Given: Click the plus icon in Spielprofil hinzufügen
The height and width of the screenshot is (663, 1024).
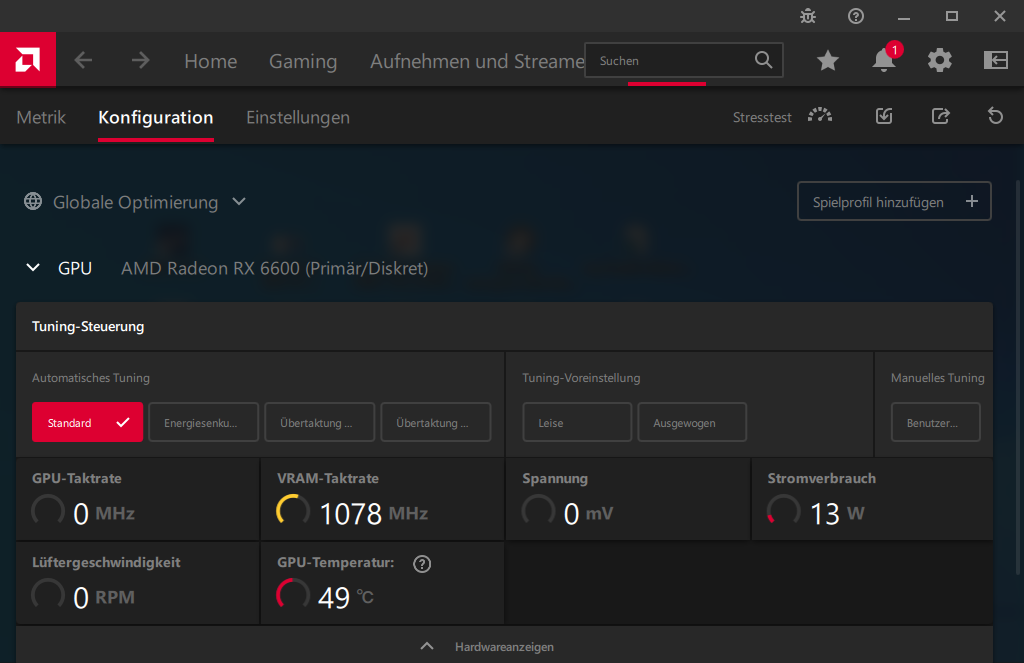Looking at the screenshot, I should click(x=972, y=201).
